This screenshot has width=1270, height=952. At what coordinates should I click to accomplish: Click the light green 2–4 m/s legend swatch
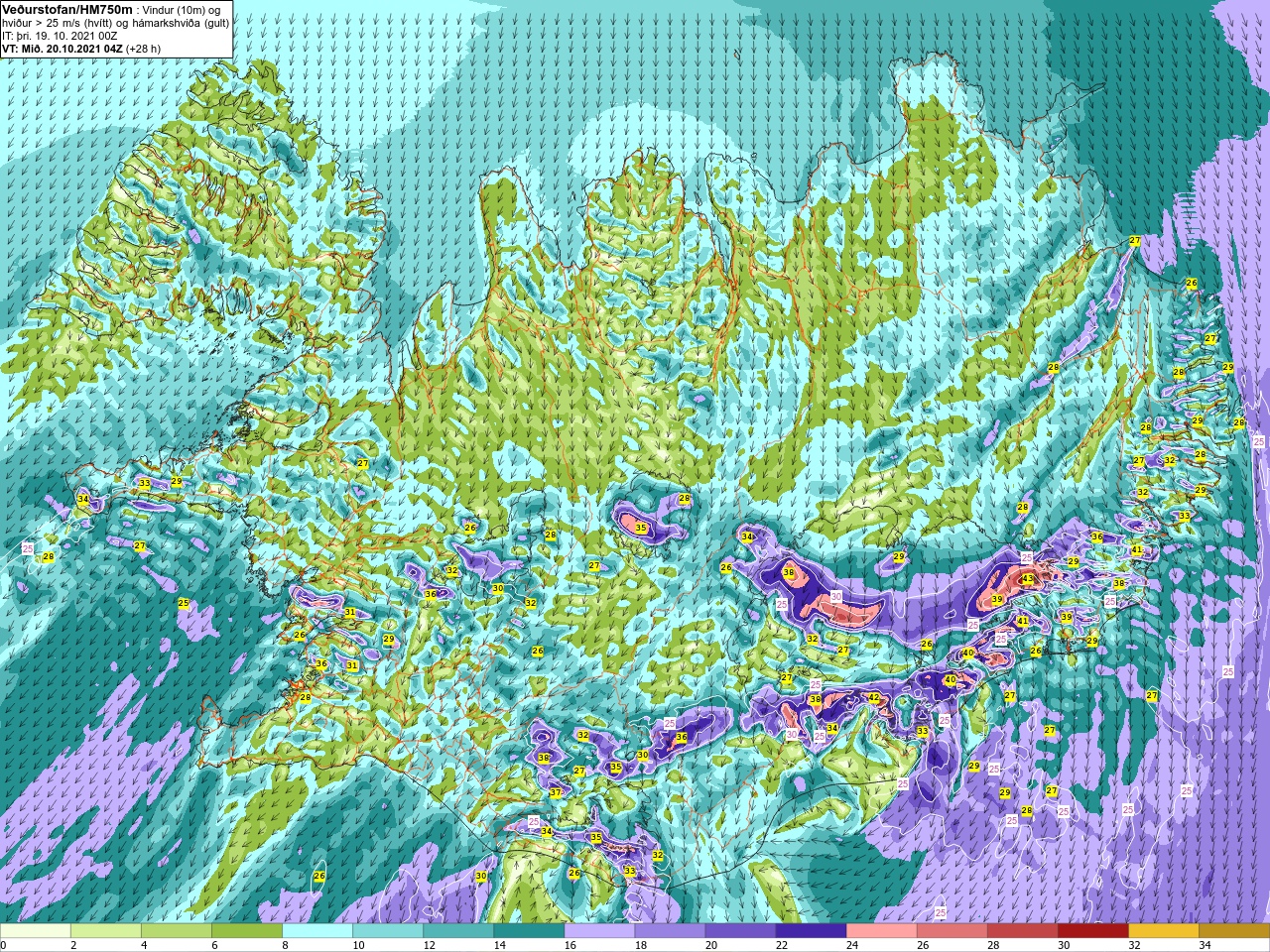click(106, 931)
